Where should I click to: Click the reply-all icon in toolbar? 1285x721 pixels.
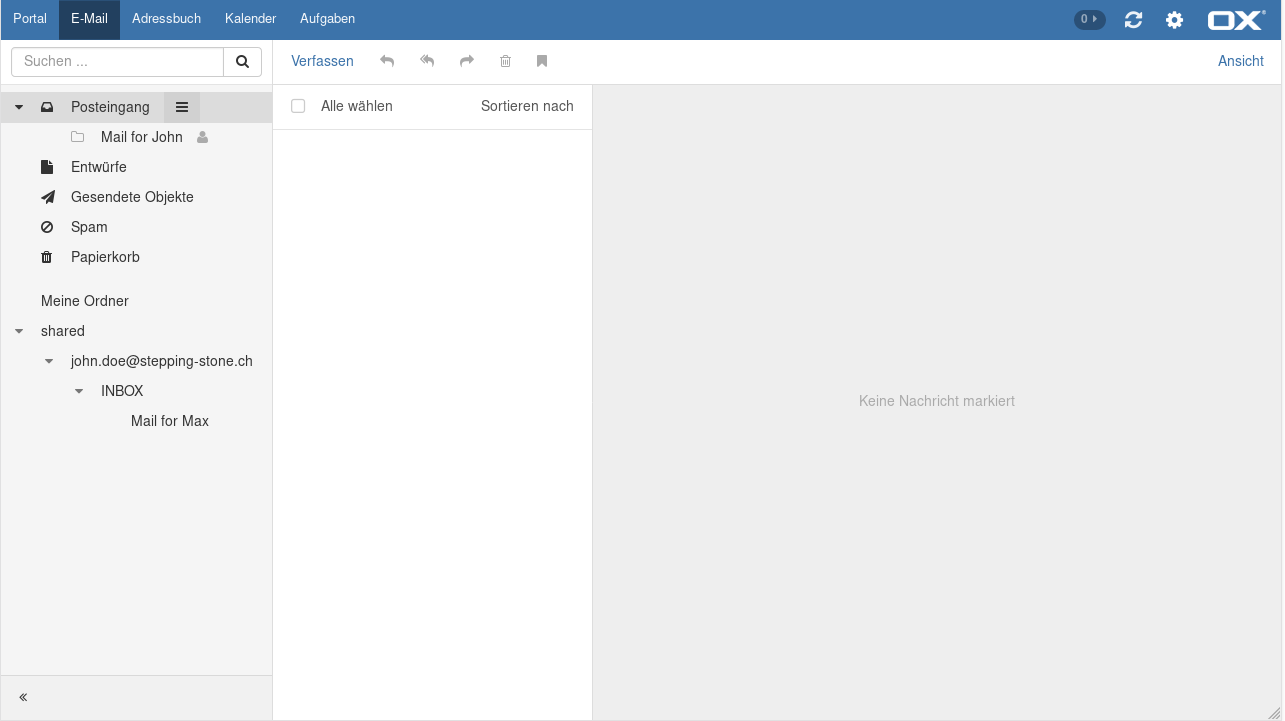427,61
